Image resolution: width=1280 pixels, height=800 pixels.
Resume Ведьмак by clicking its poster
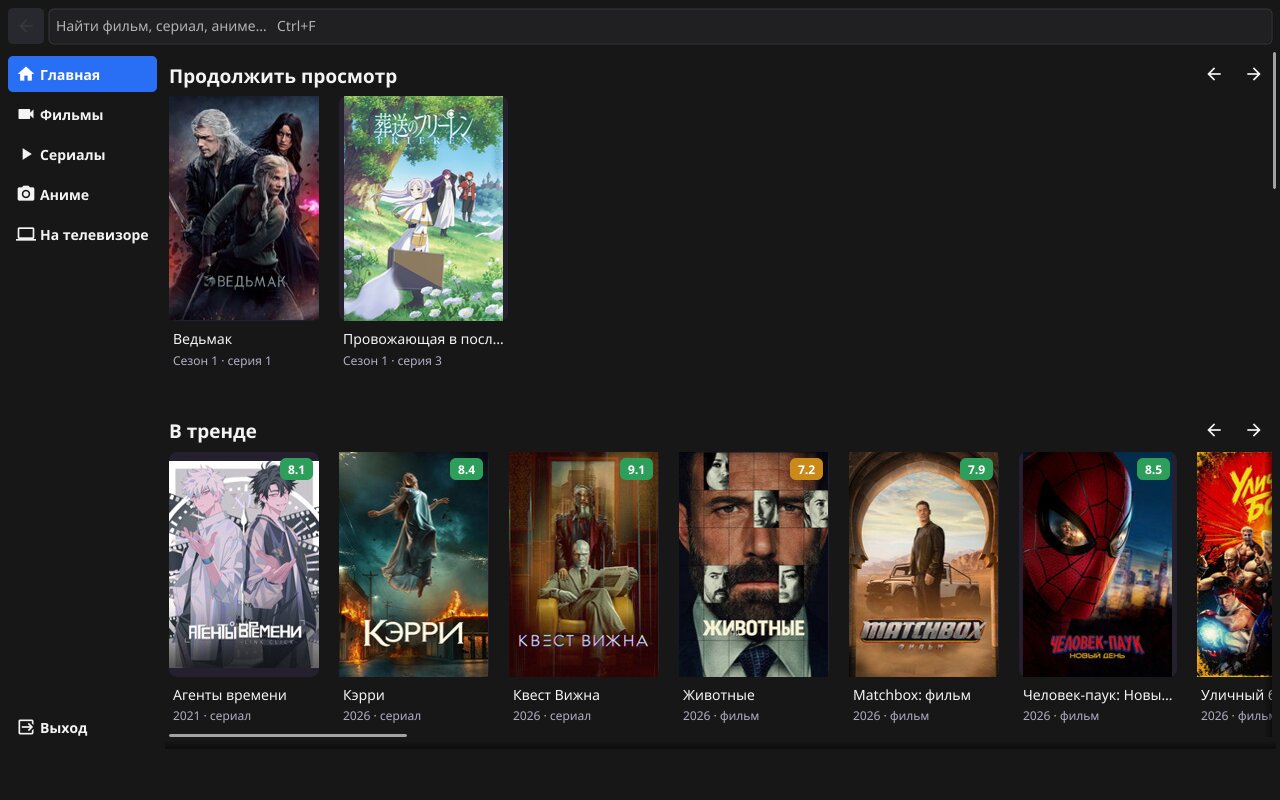coord(244,208)
